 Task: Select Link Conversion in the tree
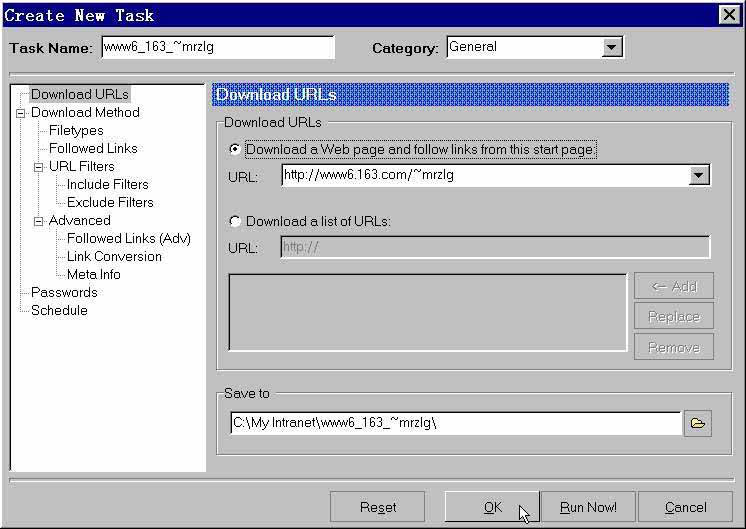[114, 256]
